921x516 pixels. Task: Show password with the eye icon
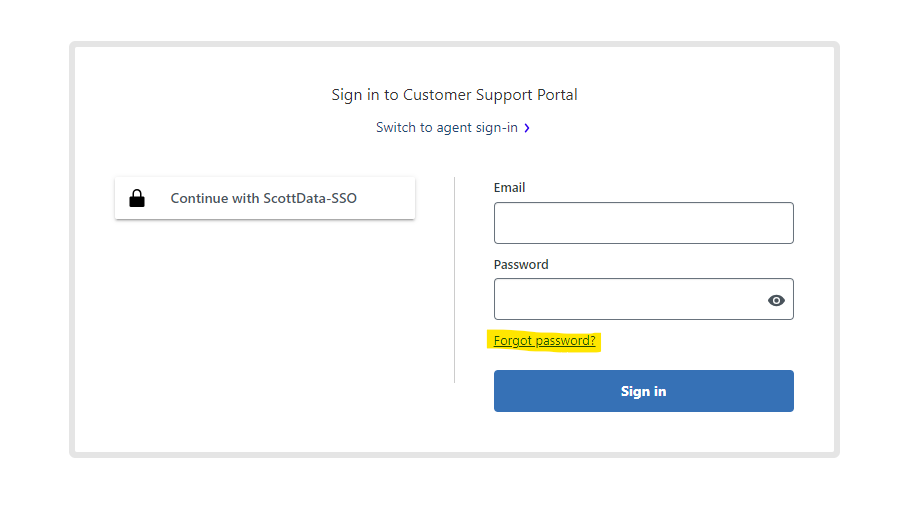tap(776, 300)
